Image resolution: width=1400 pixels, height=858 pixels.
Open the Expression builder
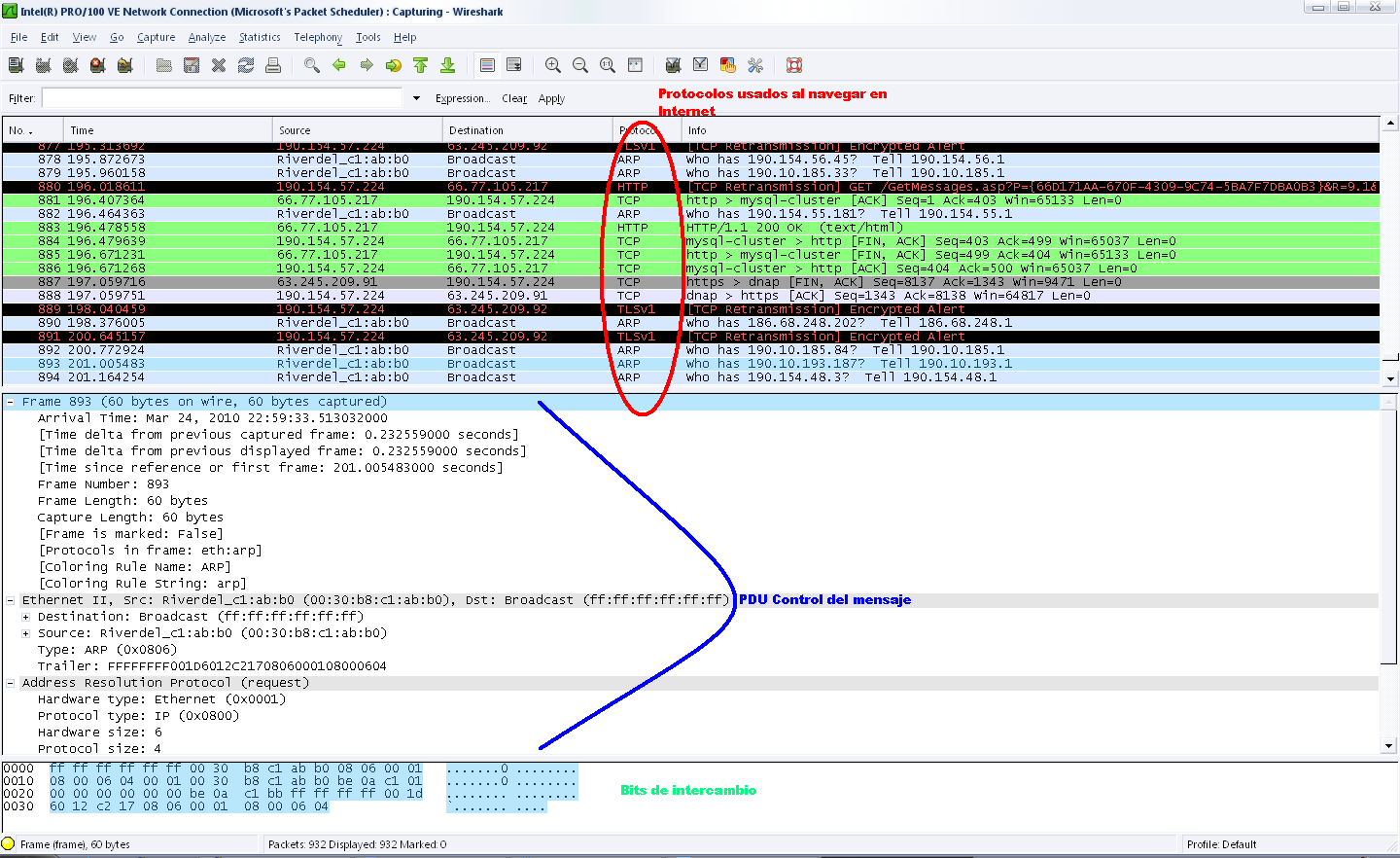click(463, 98)
